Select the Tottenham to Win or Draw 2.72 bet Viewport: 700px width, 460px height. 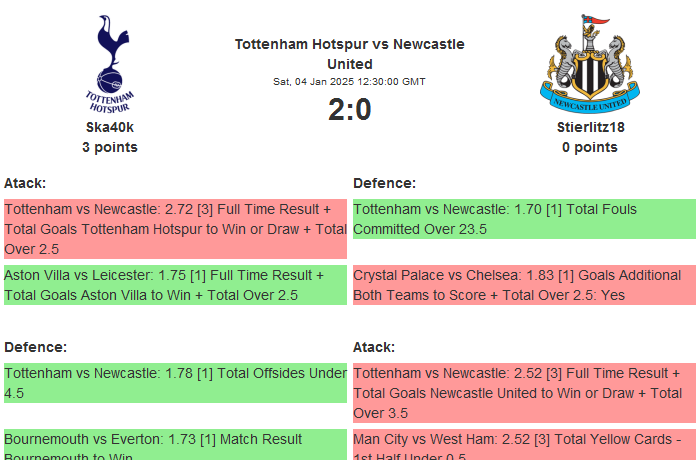point(175,229)
